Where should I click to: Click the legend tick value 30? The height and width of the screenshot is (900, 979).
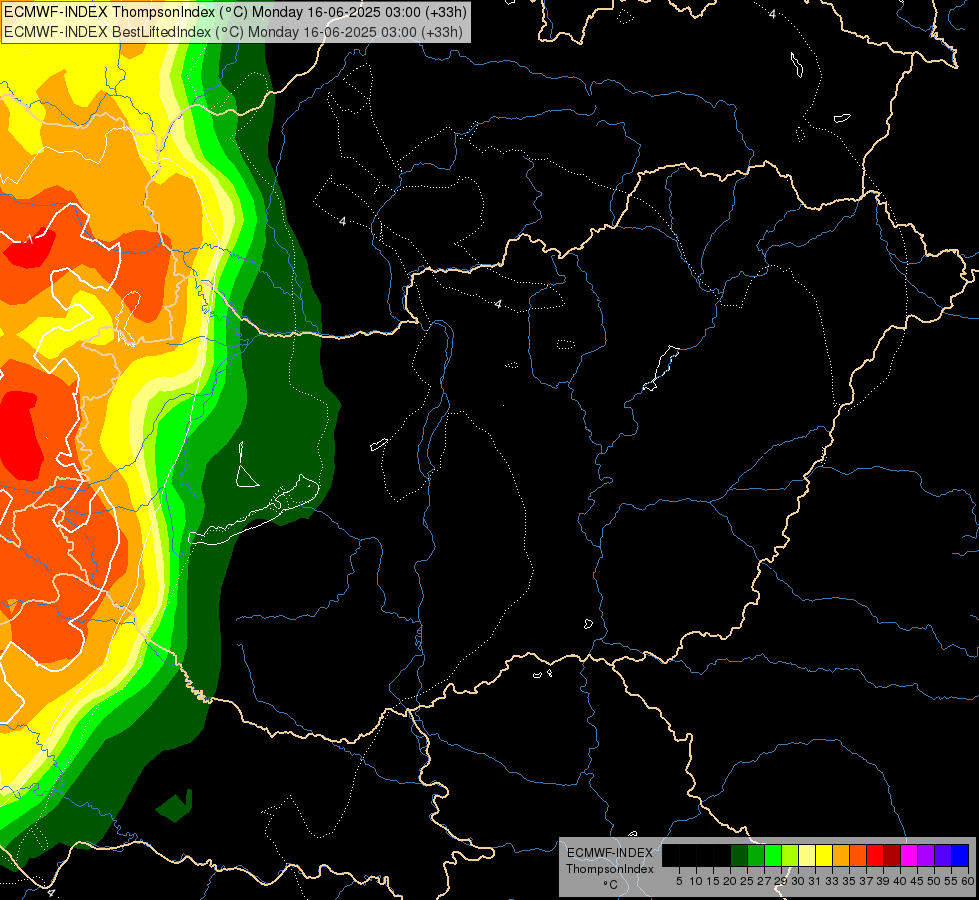798,881
